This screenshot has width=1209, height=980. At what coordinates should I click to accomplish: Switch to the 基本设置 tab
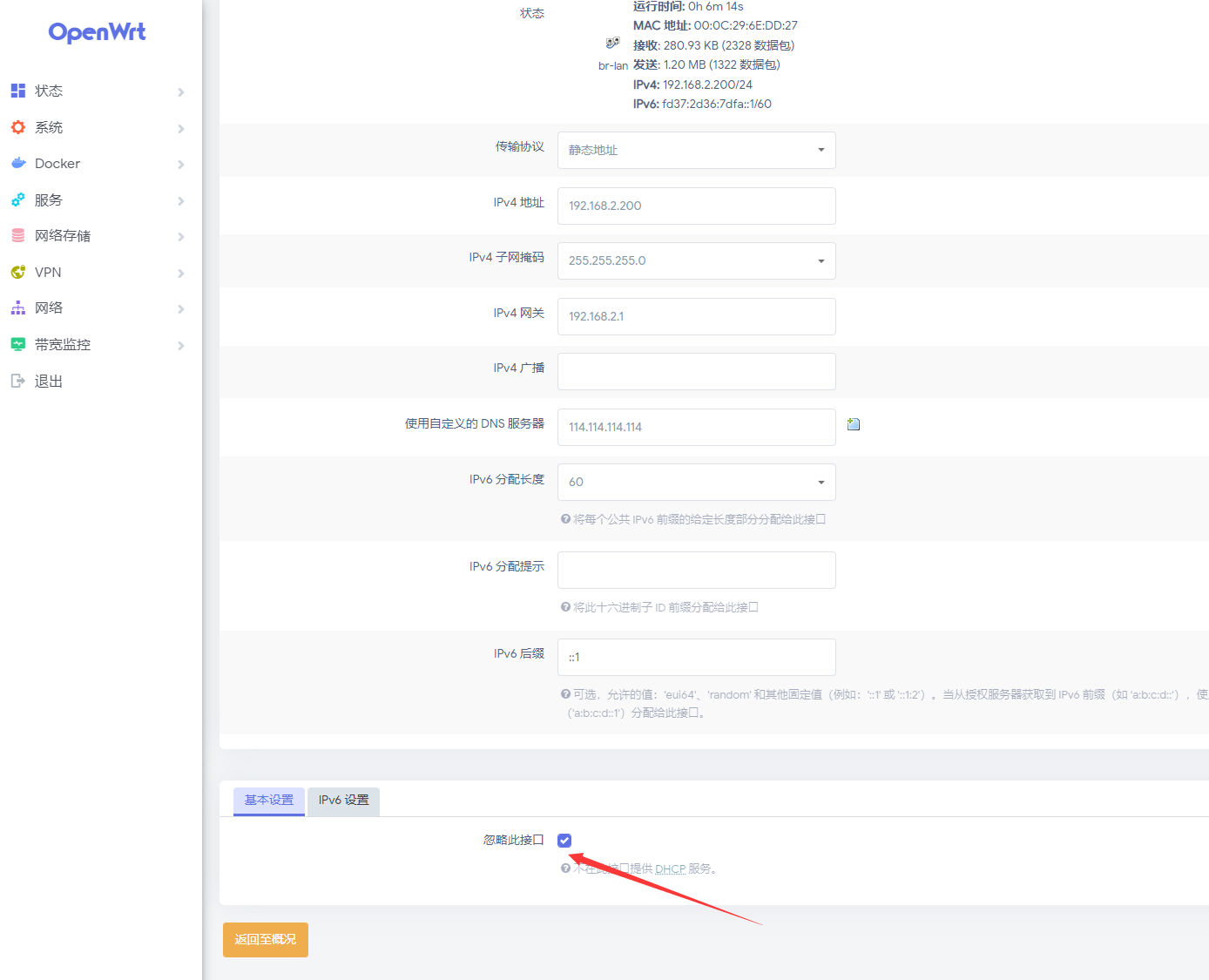[269, 801]
